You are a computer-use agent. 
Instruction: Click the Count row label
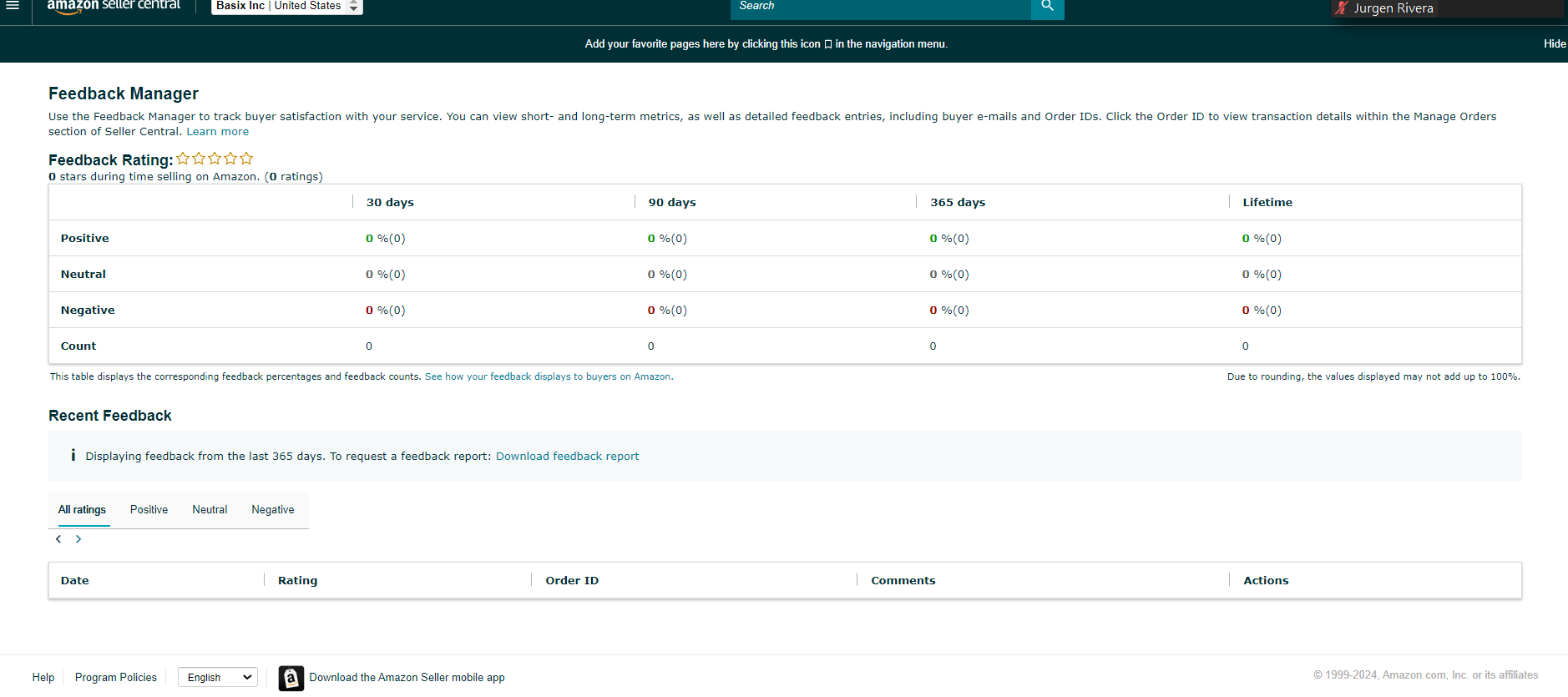point(78,346)
